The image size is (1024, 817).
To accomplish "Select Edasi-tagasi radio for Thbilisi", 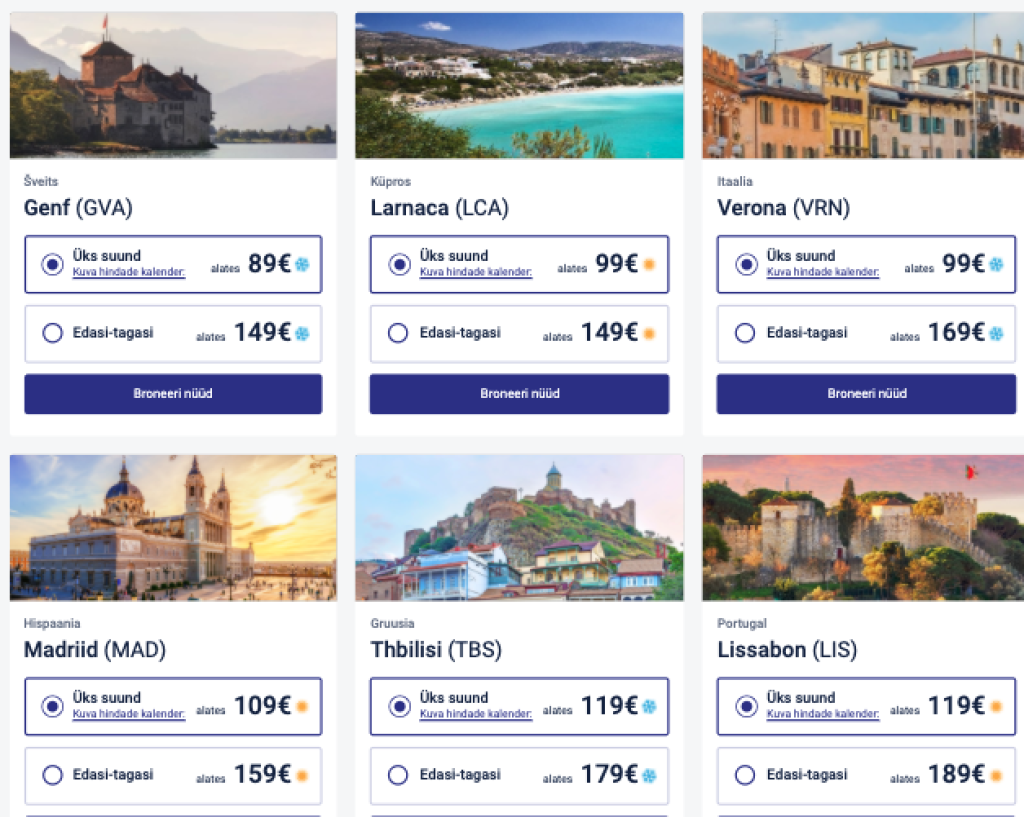I will click(x=398, y=775).
